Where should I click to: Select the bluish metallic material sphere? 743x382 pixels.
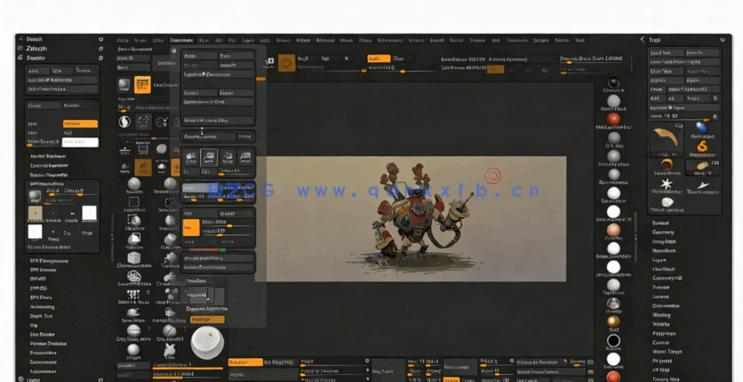(x=614, y=304)
